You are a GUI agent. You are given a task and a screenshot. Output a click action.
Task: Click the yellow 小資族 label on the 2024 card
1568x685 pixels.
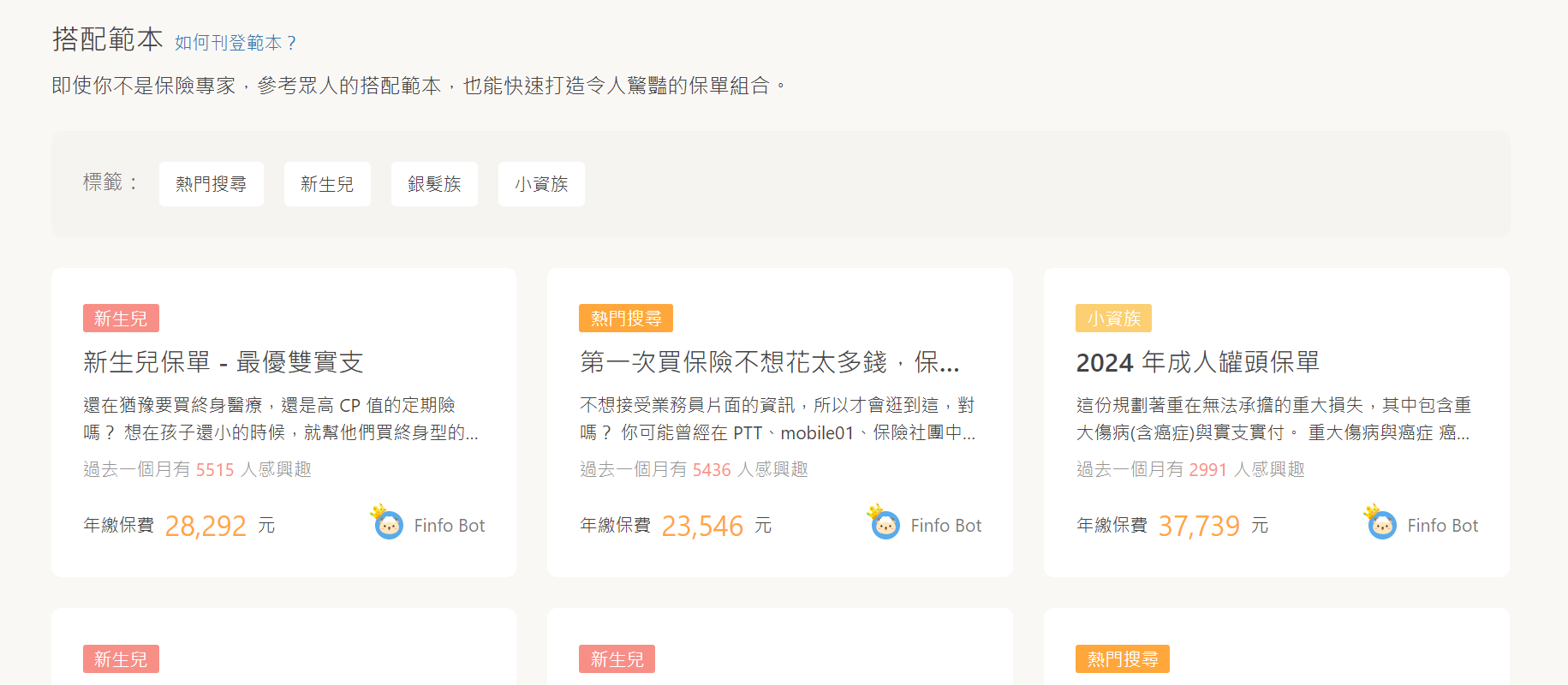(x=1114, y=319)
